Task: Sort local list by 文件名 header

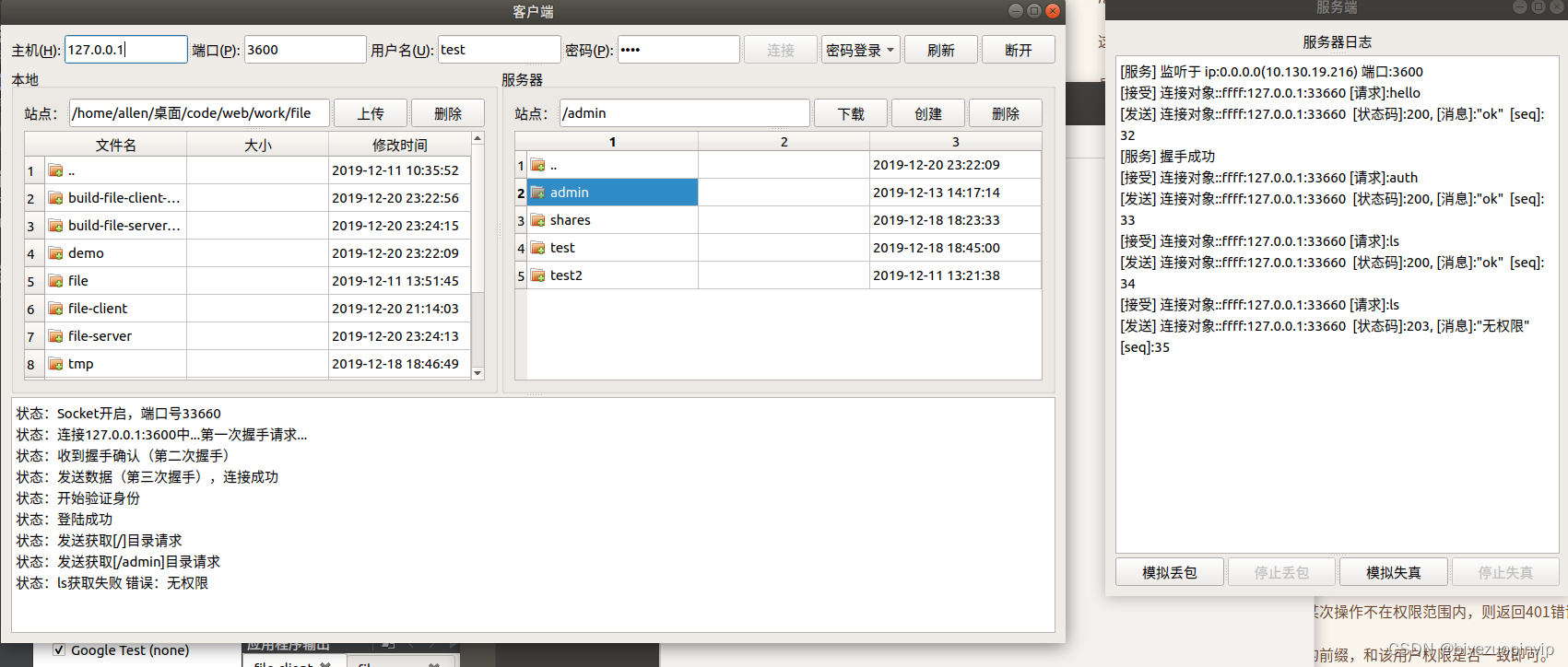Action: pos(115,145)
